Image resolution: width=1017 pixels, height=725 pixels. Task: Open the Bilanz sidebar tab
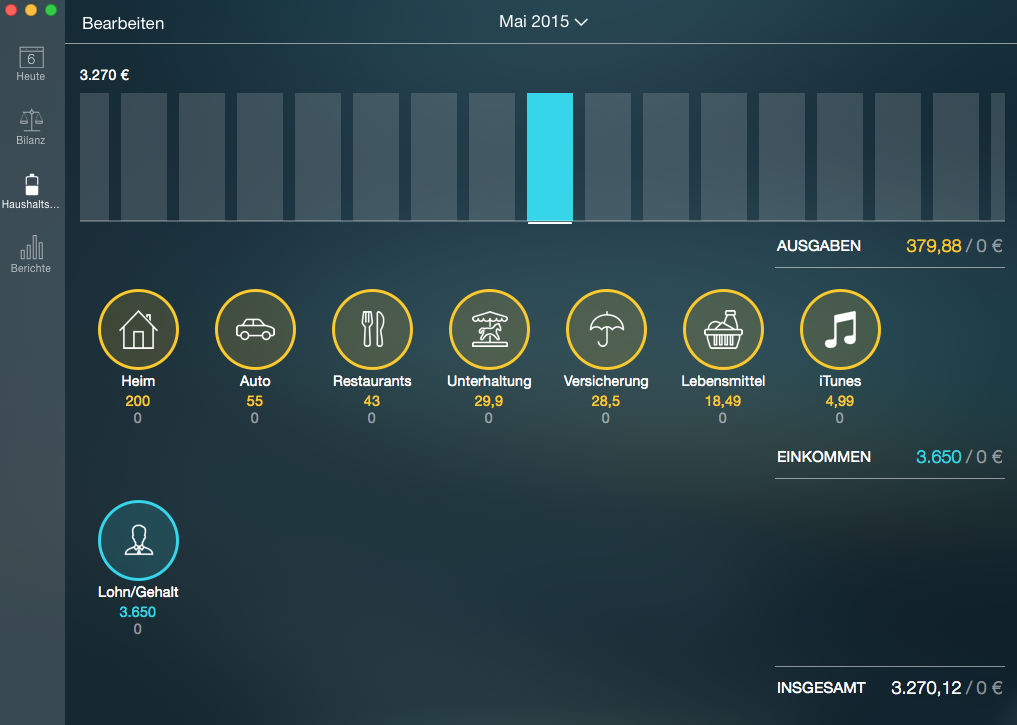(31, 127)
